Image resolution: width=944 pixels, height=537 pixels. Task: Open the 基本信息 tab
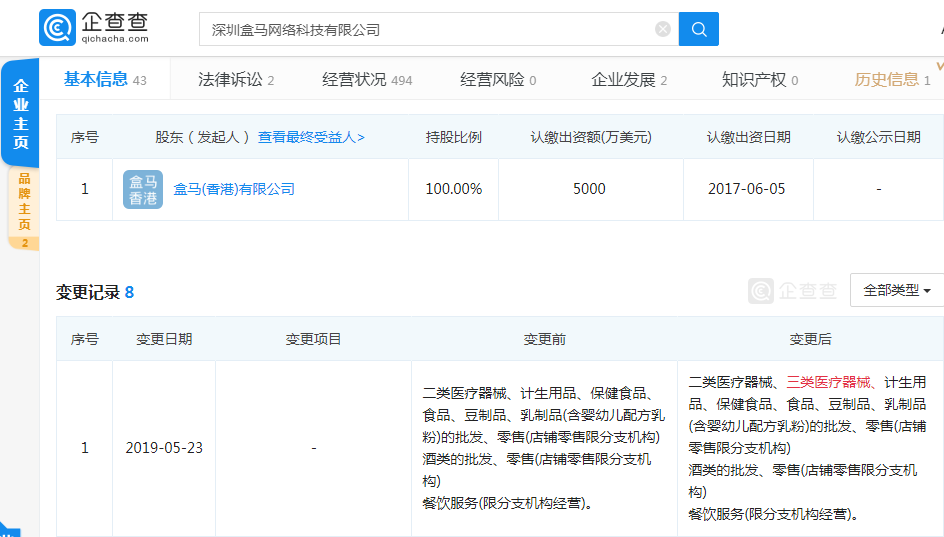(105, 79)
